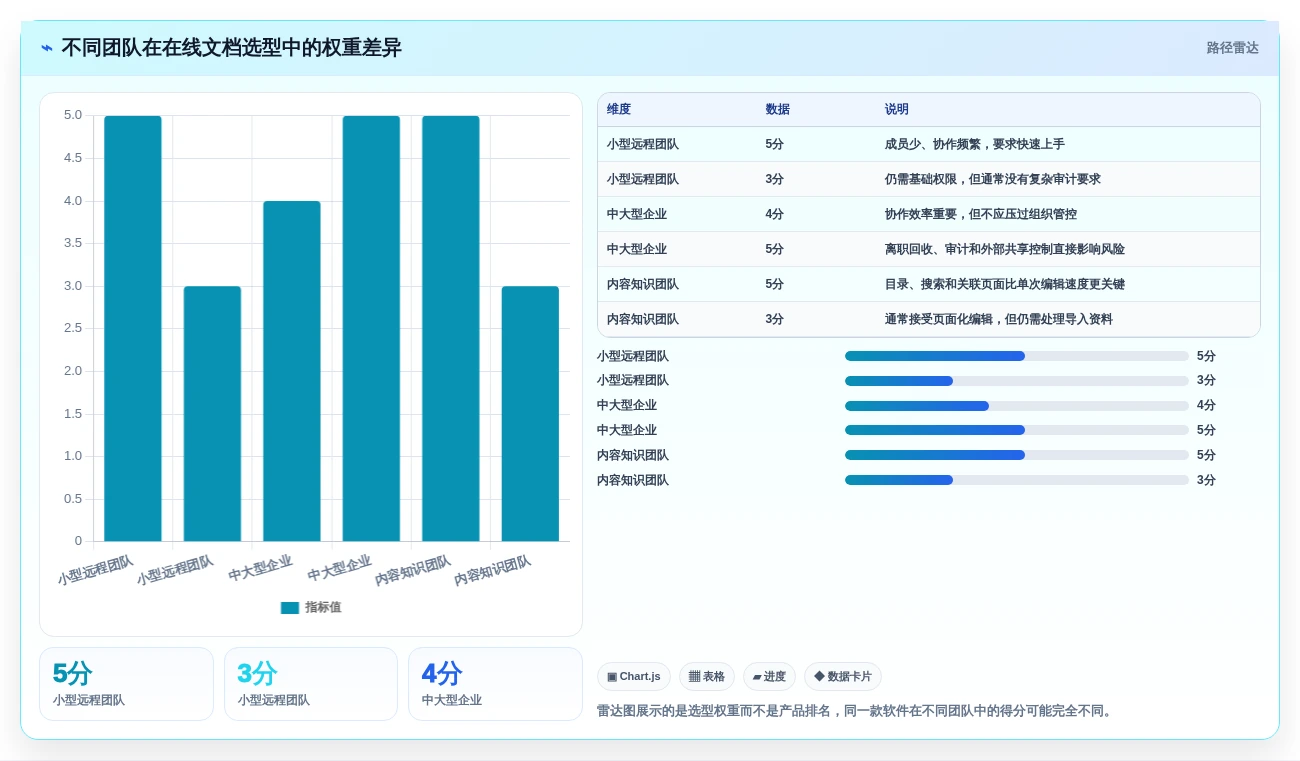1300x761 pixels.
Task: Click the footer note starting 雷达图展示的是选型权重
Action: 857,711
